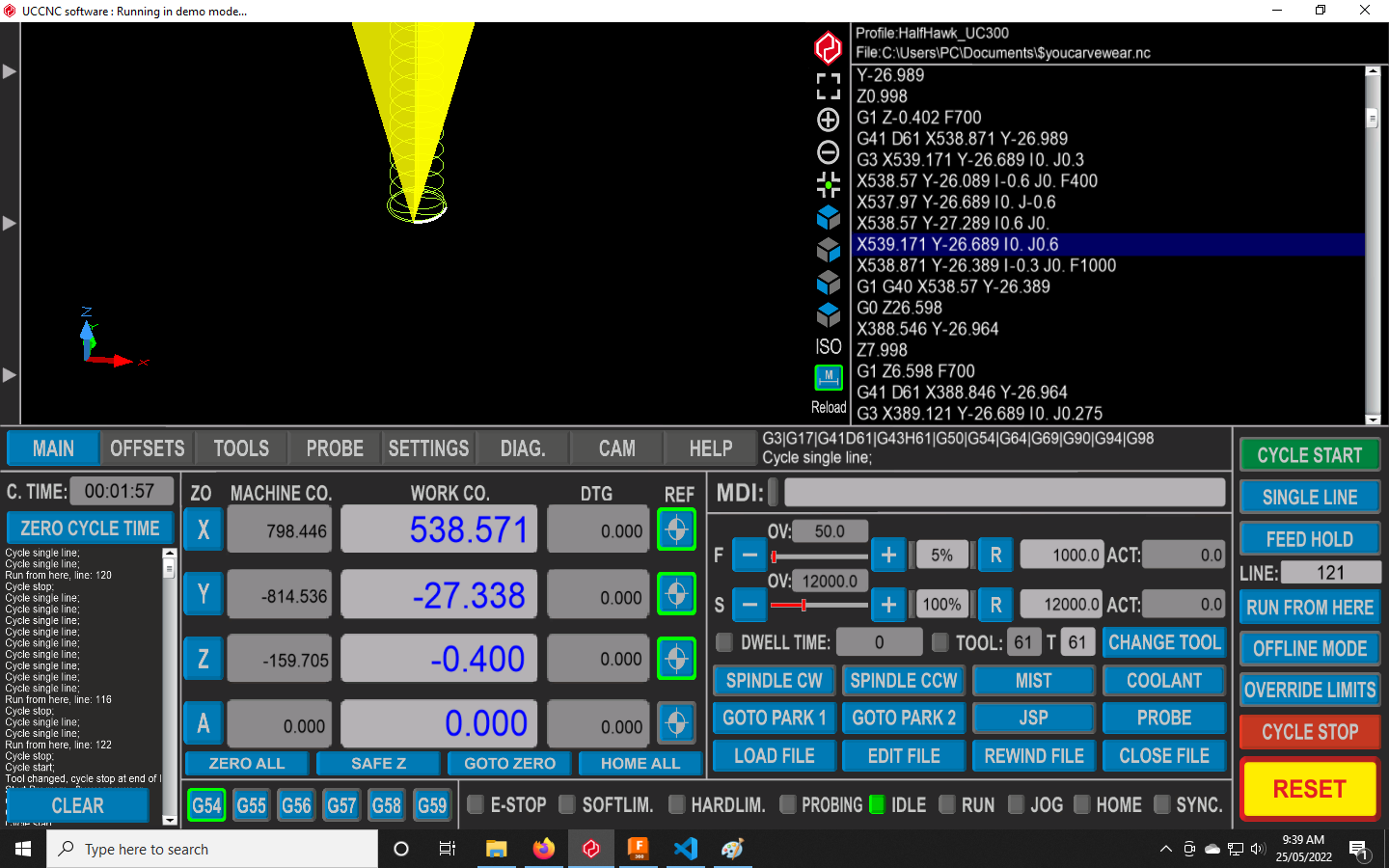This screenshot has width=1389, height=868.
Task: Zero the Y axis work coordinate
Action: click(204, 594)
